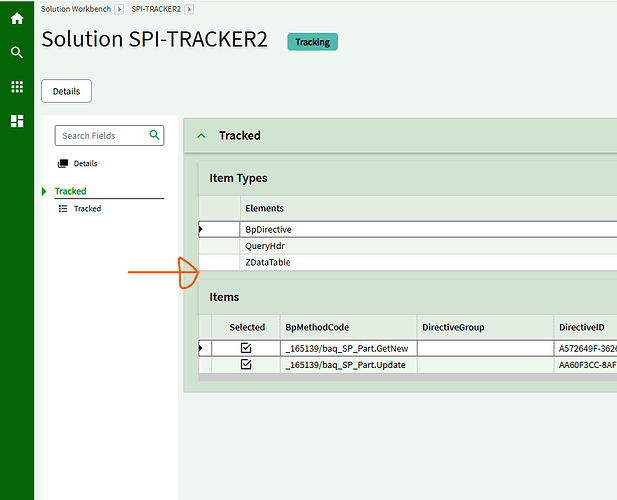Open dashboard tiles icon in sidebar
617x500 pixels.
17,121
